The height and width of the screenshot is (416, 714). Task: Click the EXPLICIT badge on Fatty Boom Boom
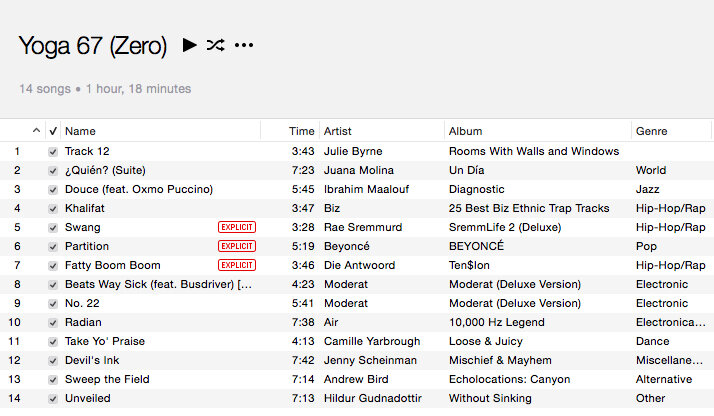click(237, 265)
